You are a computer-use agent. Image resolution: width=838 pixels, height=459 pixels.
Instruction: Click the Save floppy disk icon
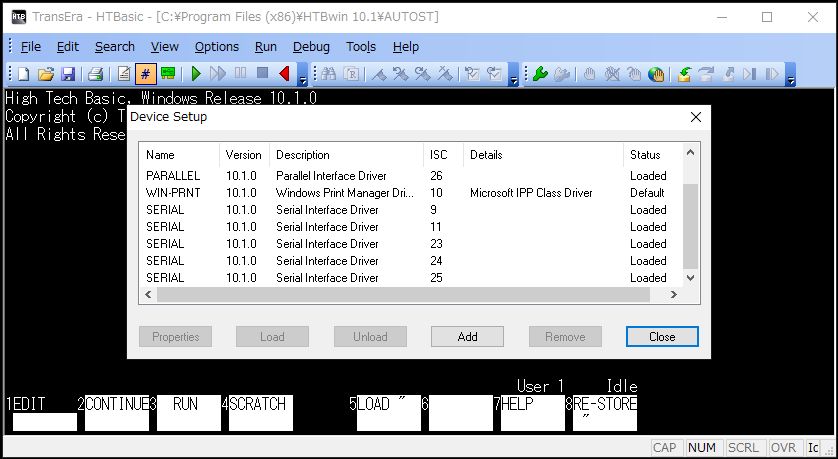point(68,74)
